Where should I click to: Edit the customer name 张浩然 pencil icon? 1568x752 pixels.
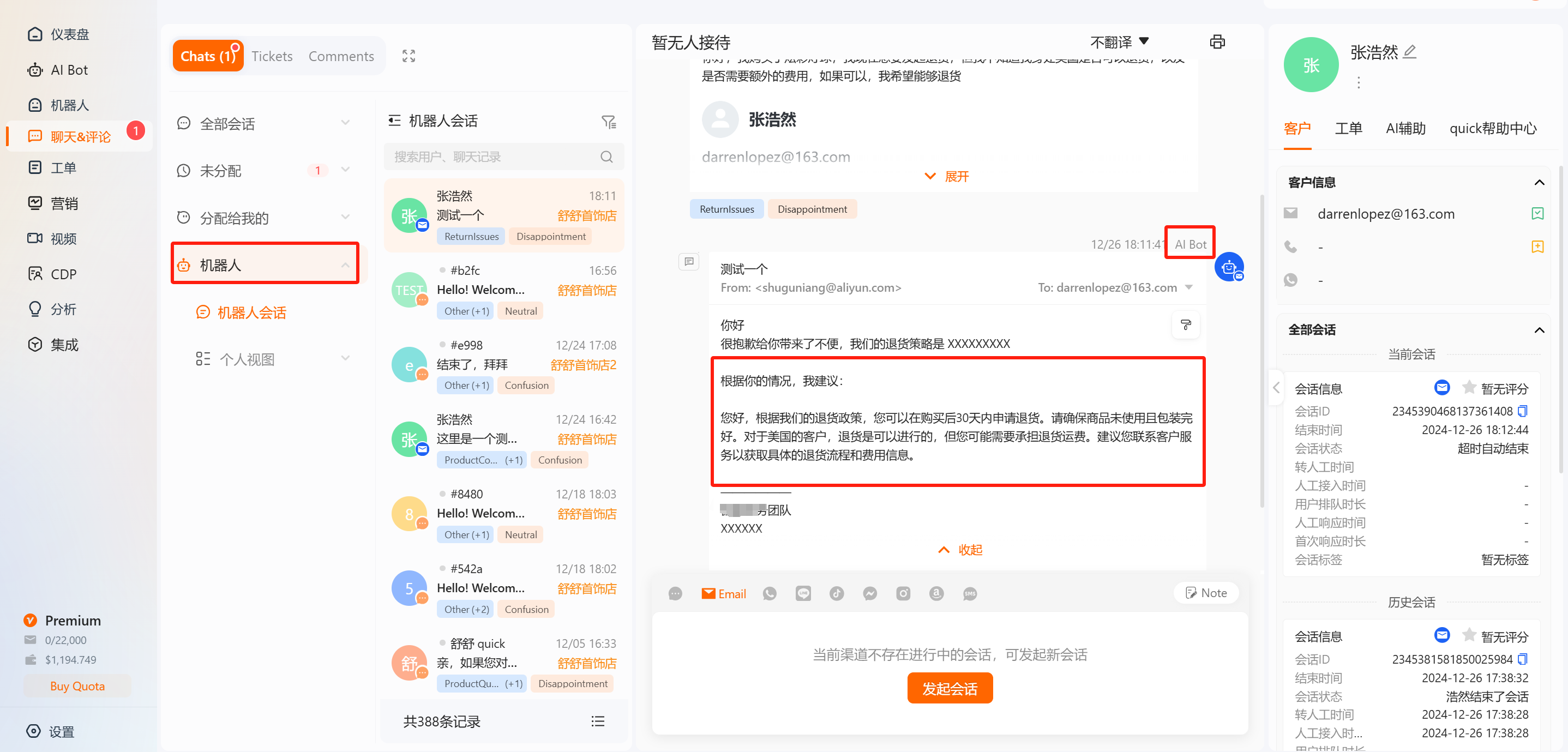pos(1410,52)
